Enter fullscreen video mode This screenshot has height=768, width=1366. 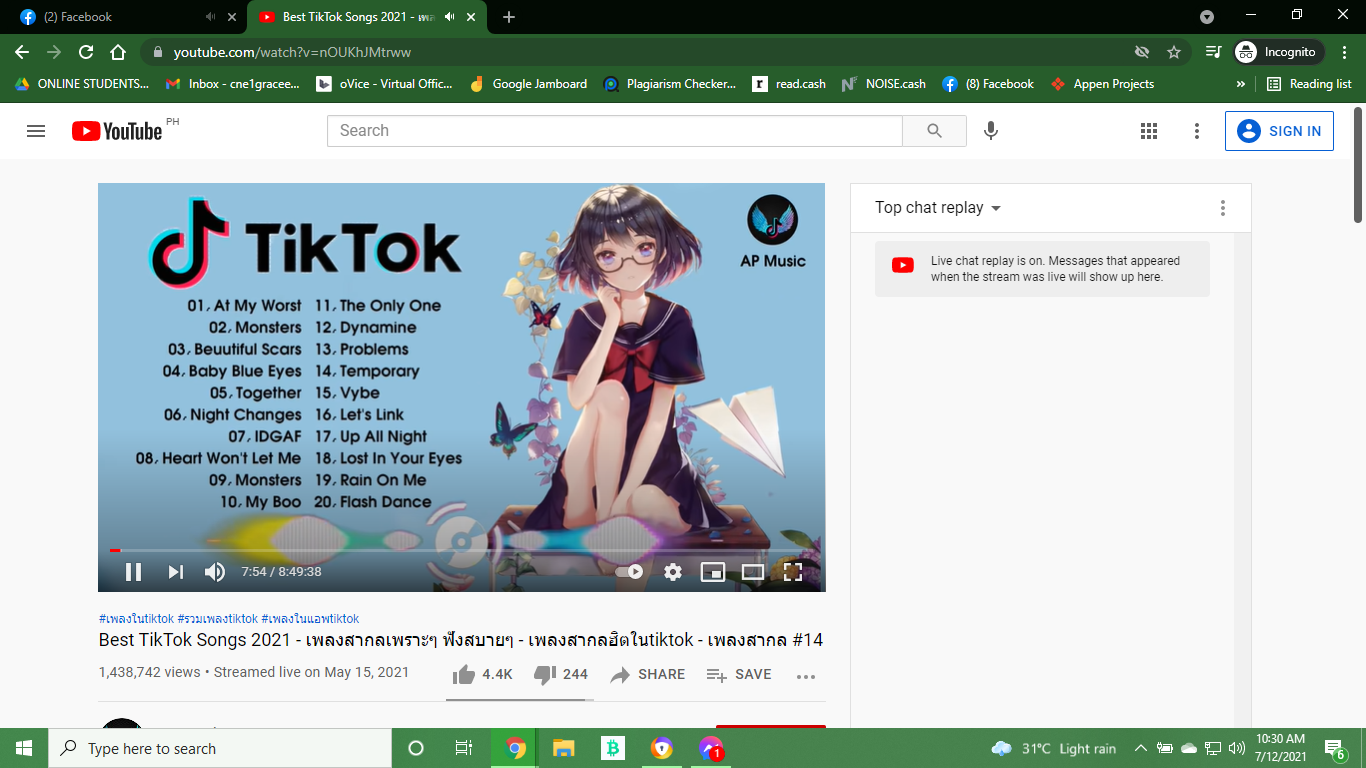(793, 572)
